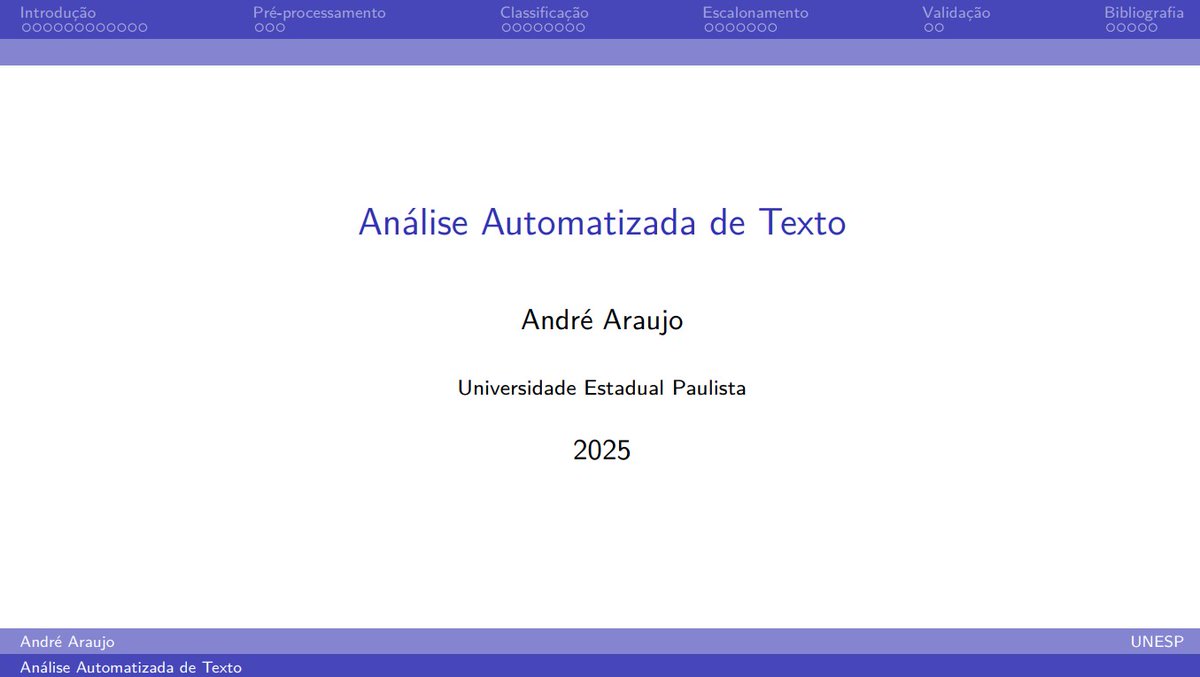Image resolution: width=1200 pixels, height=677 pixels.
Task: Select the final dot under Classificação
Action: (x=582, y=26)
